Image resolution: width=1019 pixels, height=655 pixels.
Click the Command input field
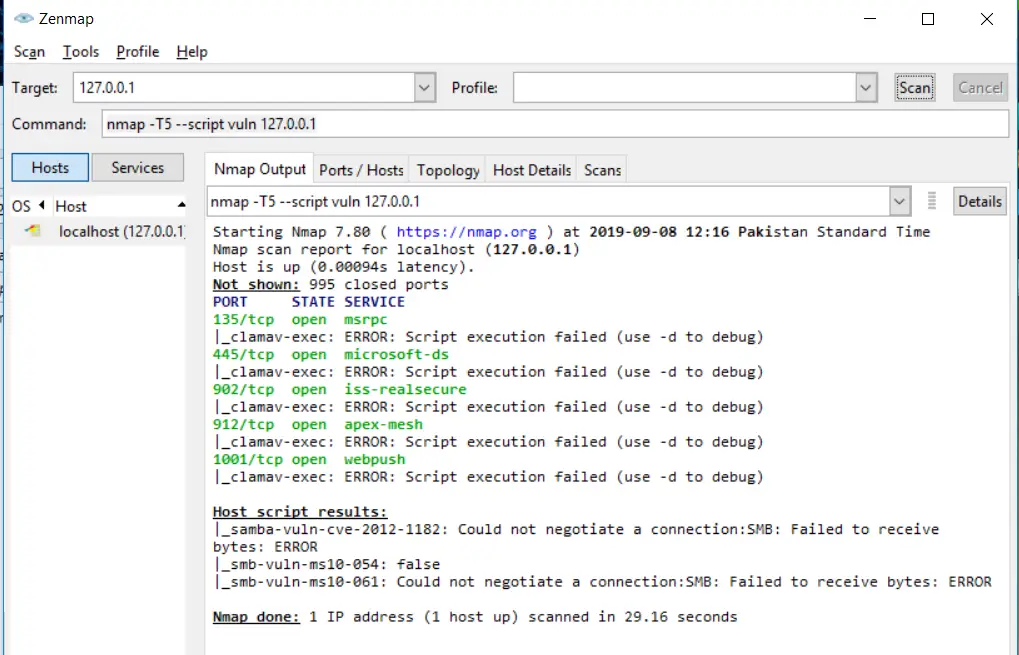[x=555, y=124]
